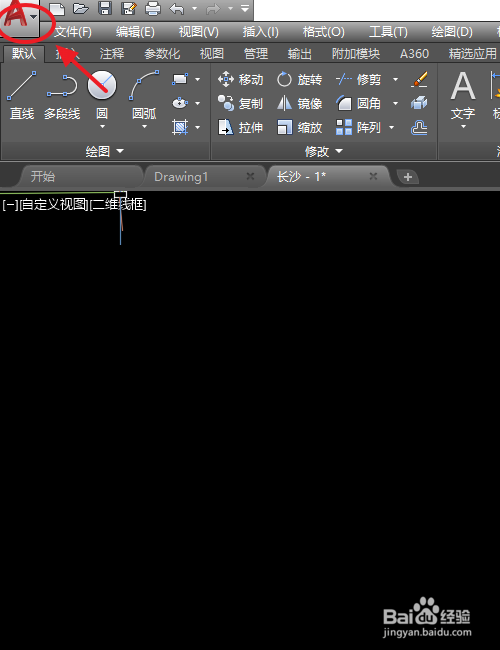Expand the 修剪 trim dropdown arrow
The height and width of the screenshot is (650, 500).
396,79
